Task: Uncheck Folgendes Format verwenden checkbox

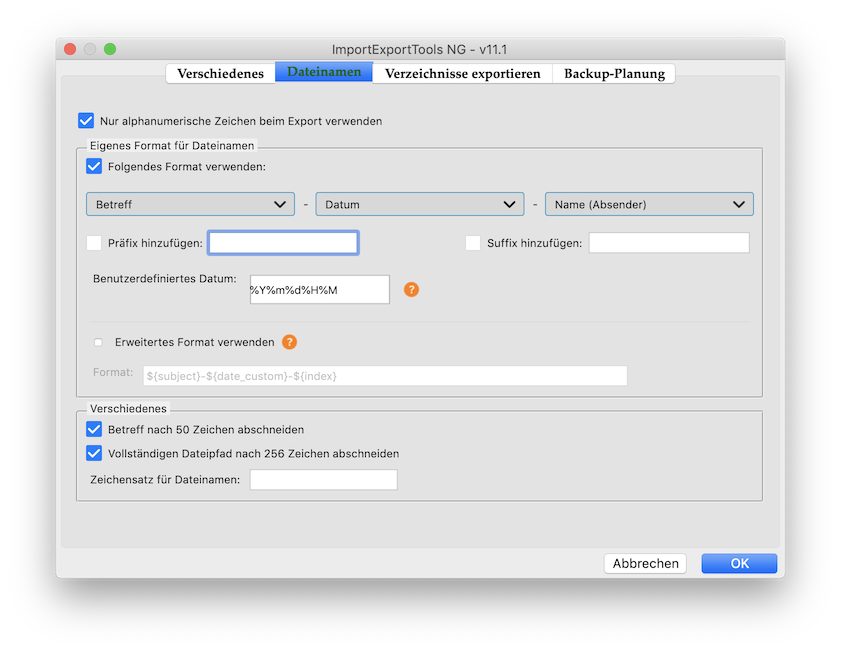Action: pos(94,166)
